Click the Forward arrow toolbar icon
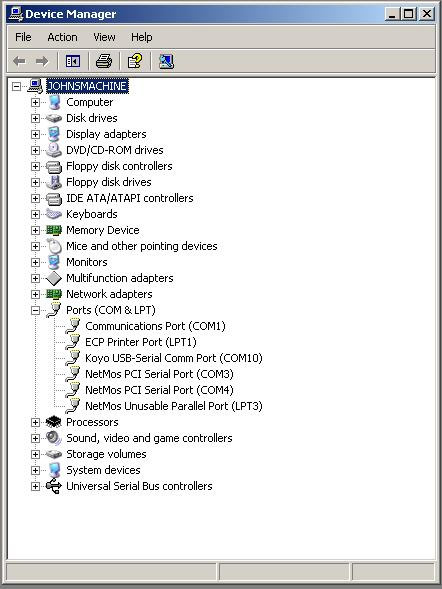Image resolution: width=442 pixels, height=589 pixels. pos(42,61)
